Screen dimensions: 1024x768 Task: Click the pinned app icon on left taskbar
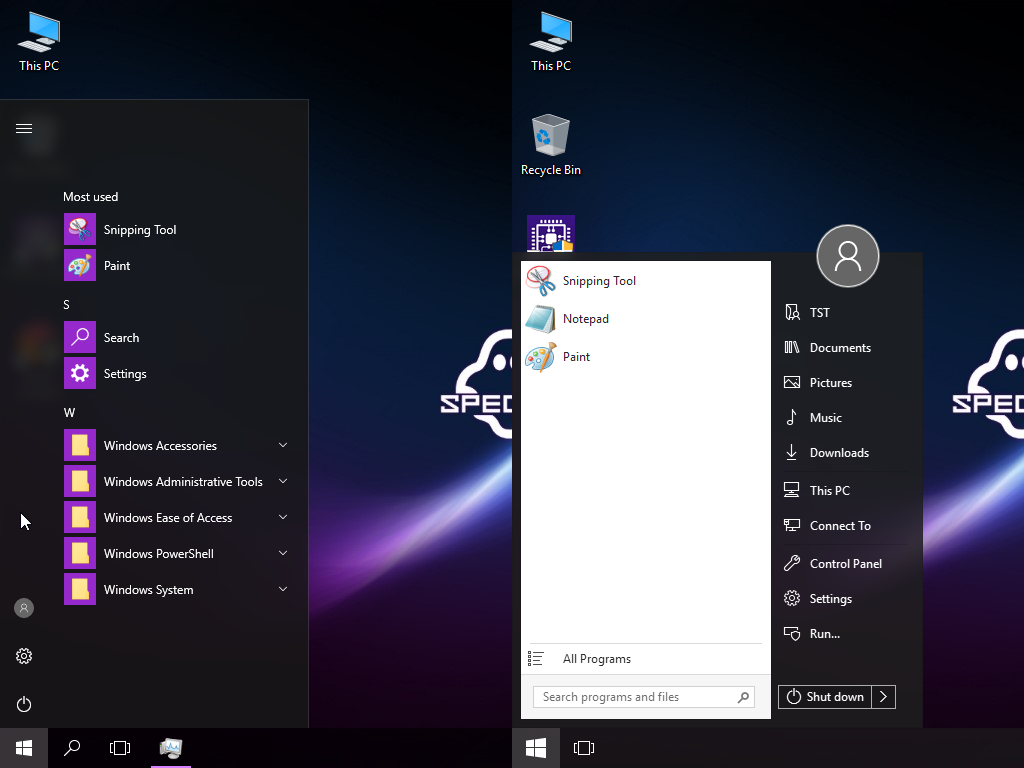171,748
